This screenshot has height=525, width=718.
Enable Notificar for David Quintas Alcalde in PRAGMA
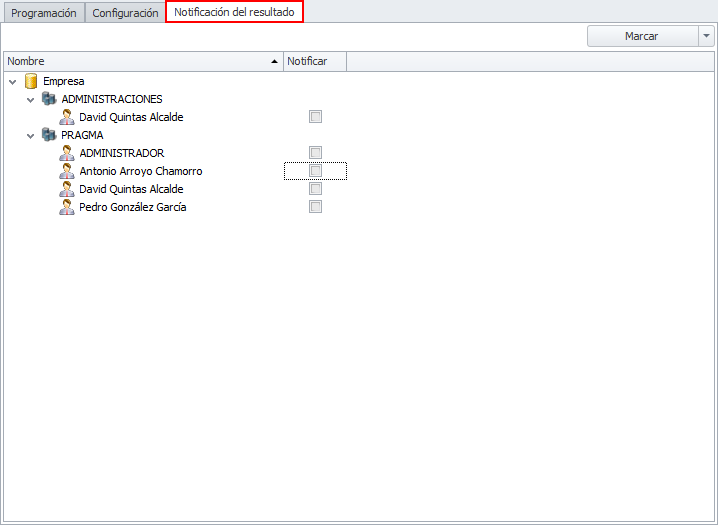pos(315,189)
